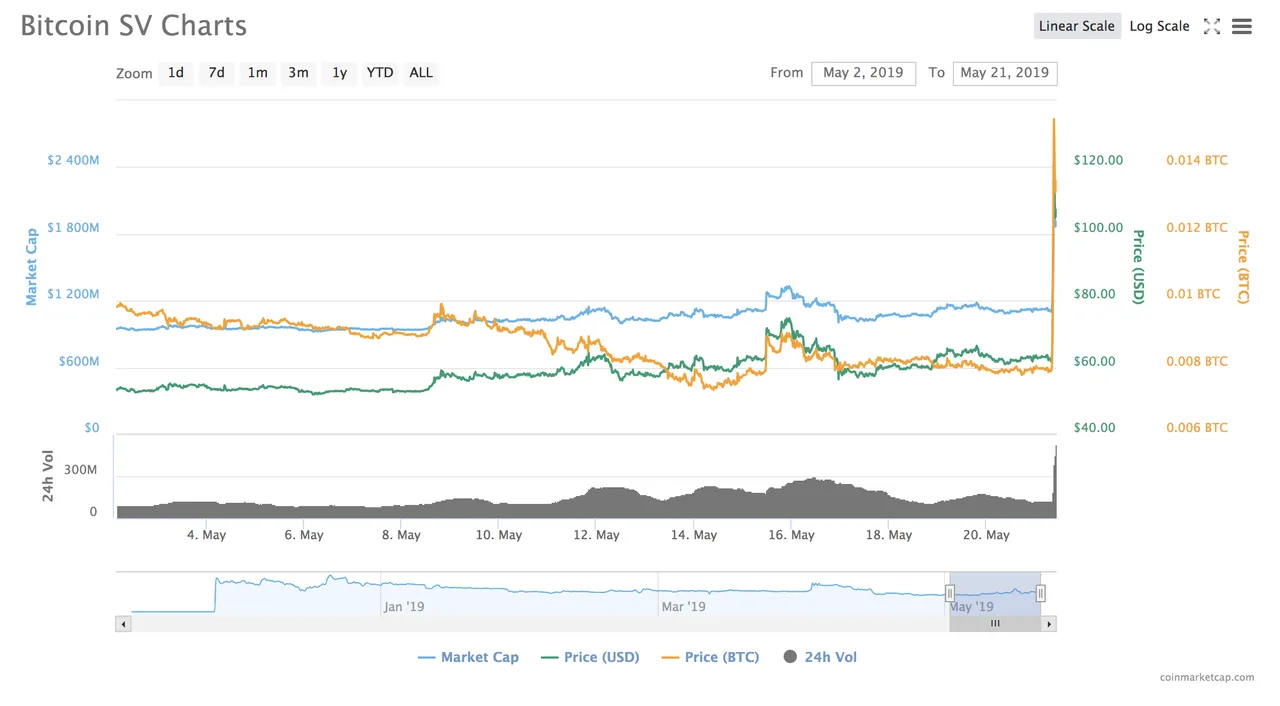The width and height of the screenshot is (1280, 706).
Task: Toggle Market Cap series in legend
Action: (468, 657)
